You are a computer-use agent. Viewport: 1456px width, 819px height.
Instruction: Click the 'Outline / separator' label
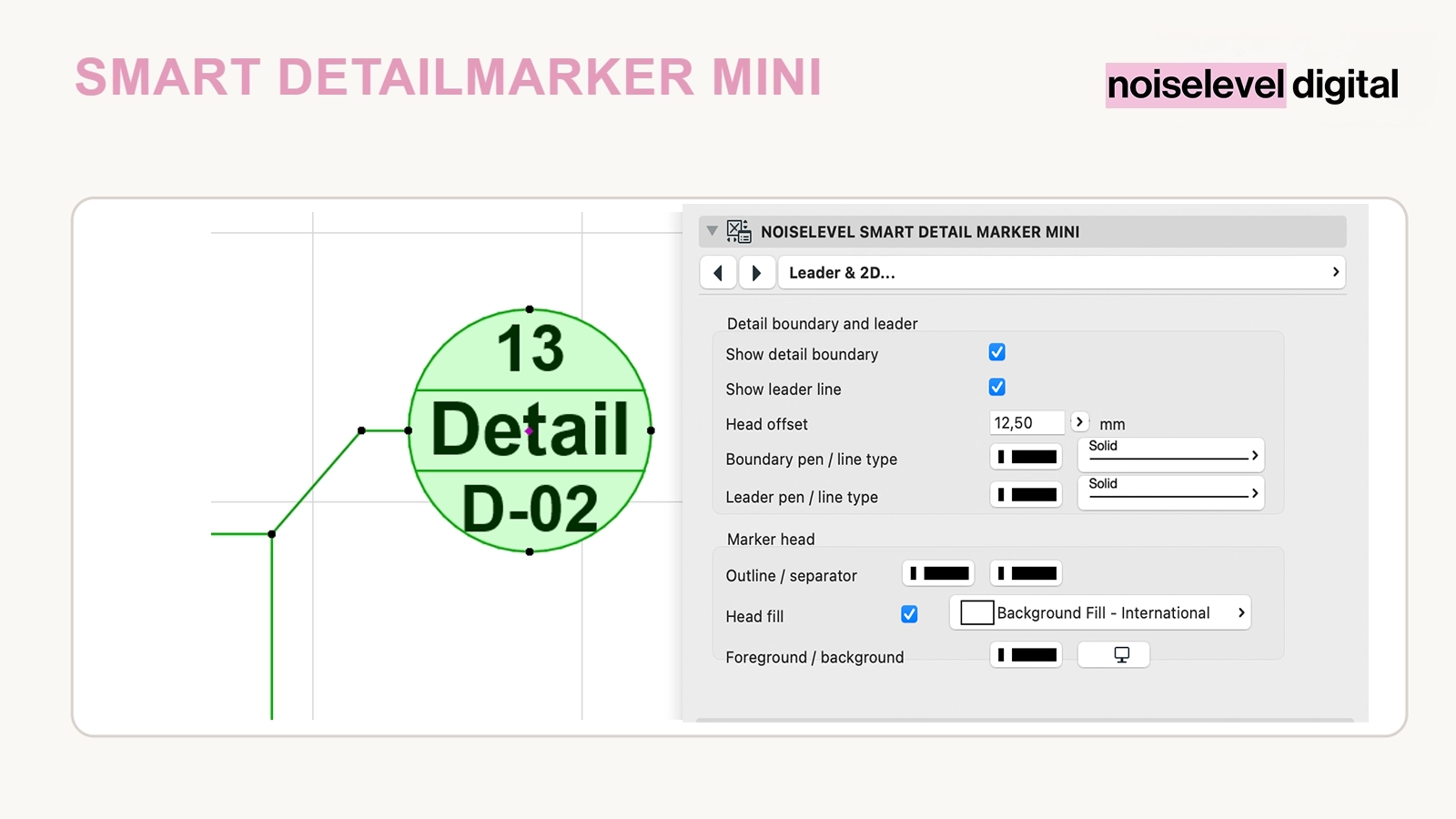click(791, 576)
